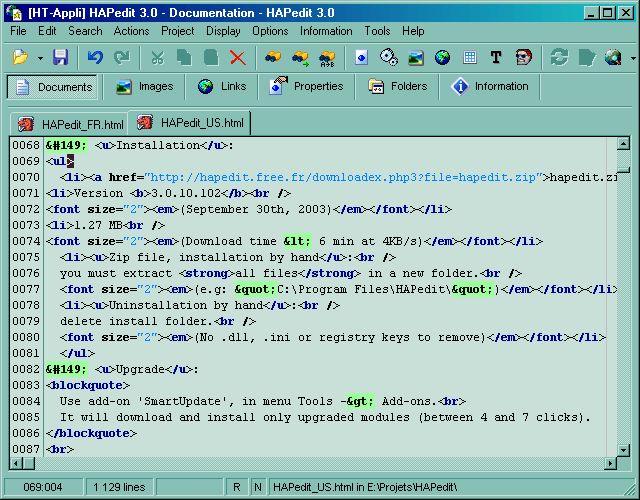Click the '(September 30th, 2003)' text

pos(256,209)
